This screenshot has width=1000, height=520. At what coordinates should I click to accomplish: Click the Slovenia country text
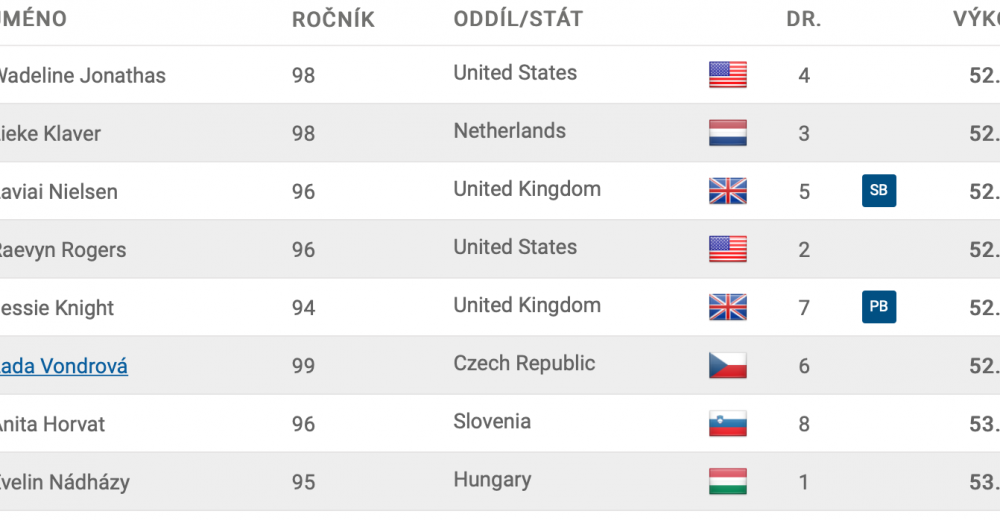pos(492,421)
